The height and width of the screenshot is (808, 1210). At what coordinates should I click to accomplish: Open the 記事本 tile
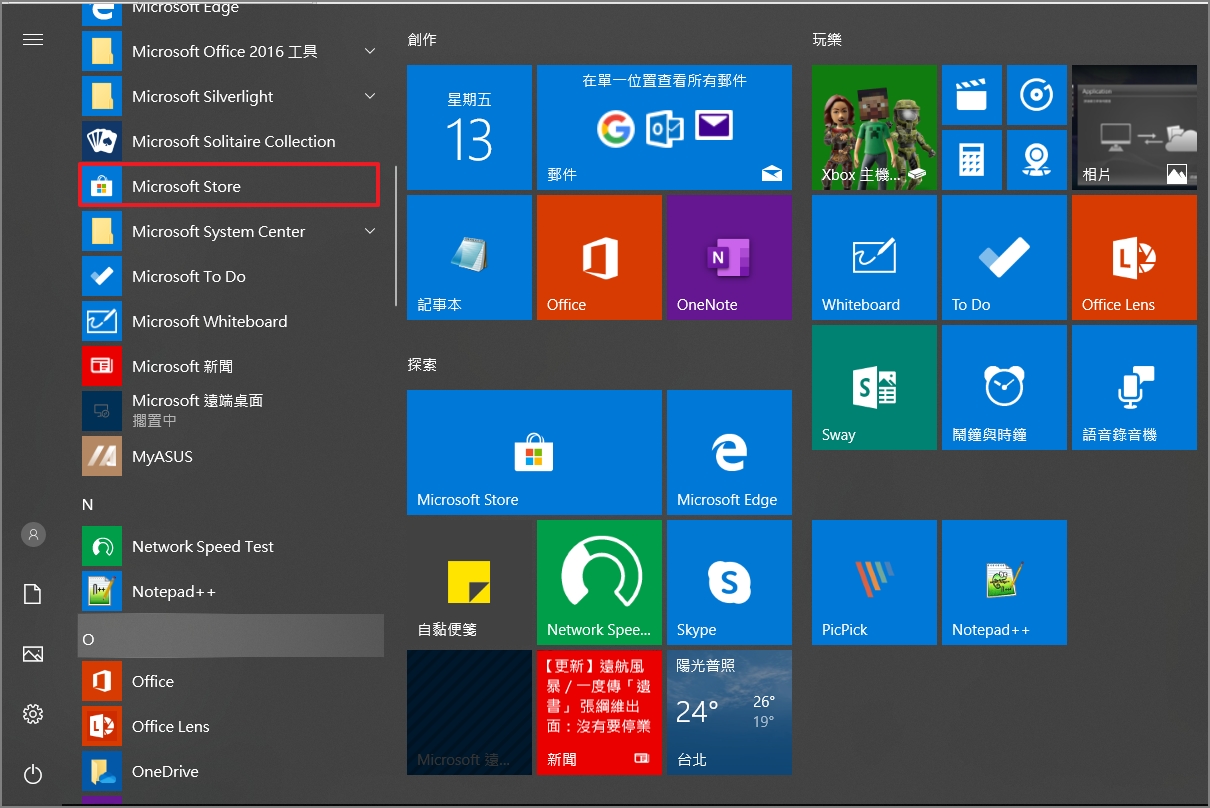[x=469, y=257]
